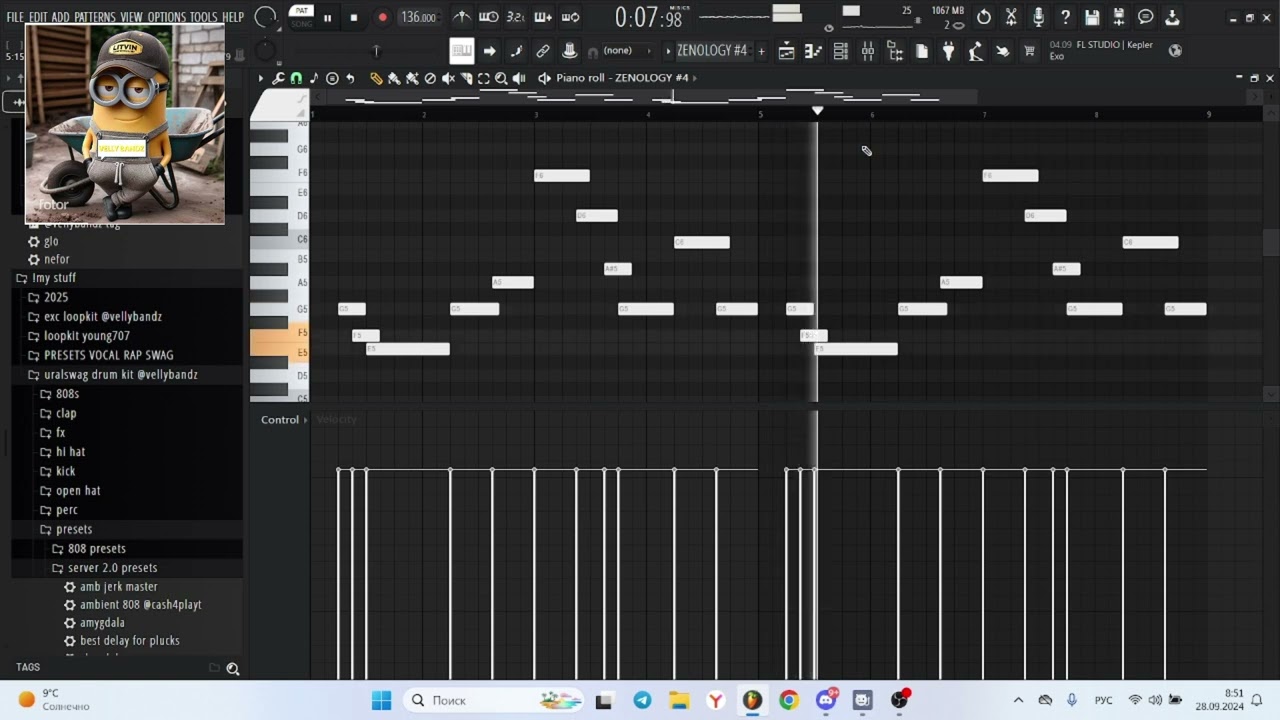Select the Delete tool in piano roll

(430, 78)
